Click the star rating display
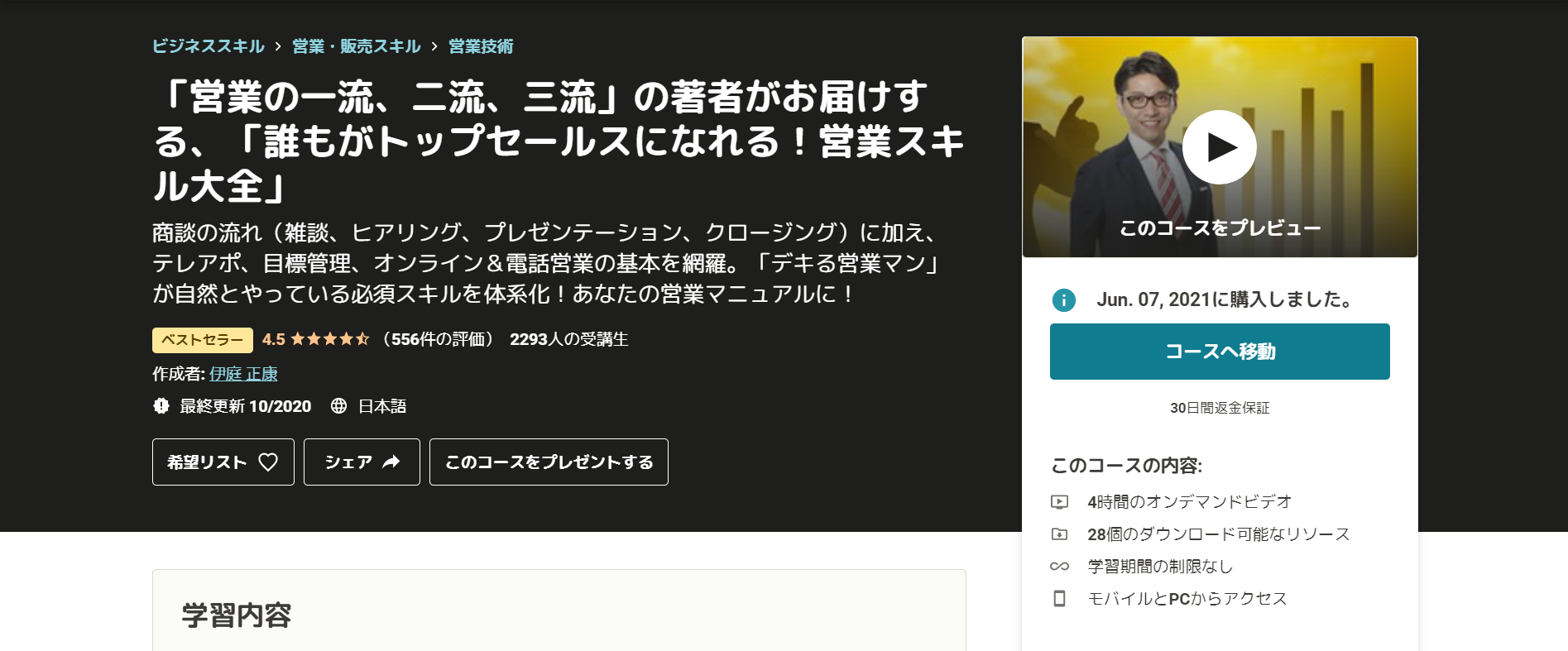 329,339
